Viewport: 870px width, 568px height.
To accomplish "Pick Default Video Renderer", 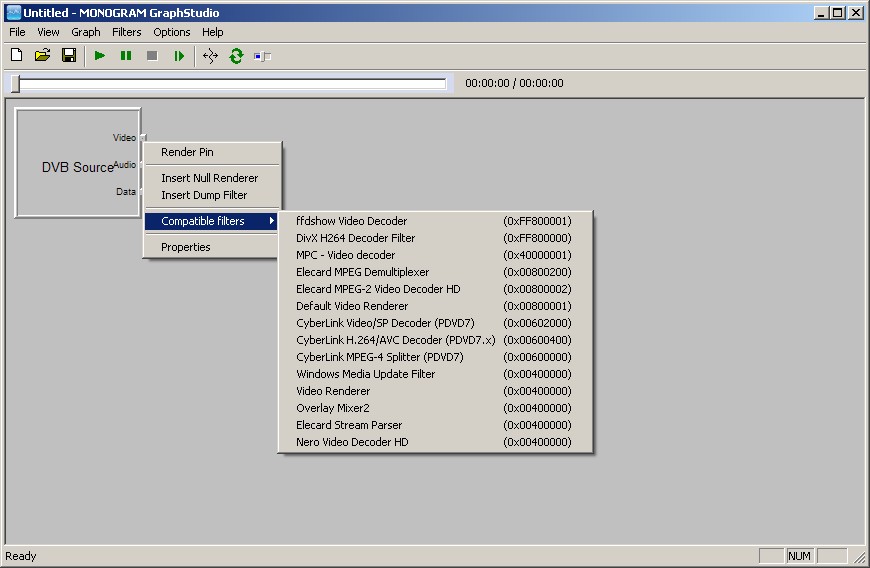I will (x=436, y=306).
